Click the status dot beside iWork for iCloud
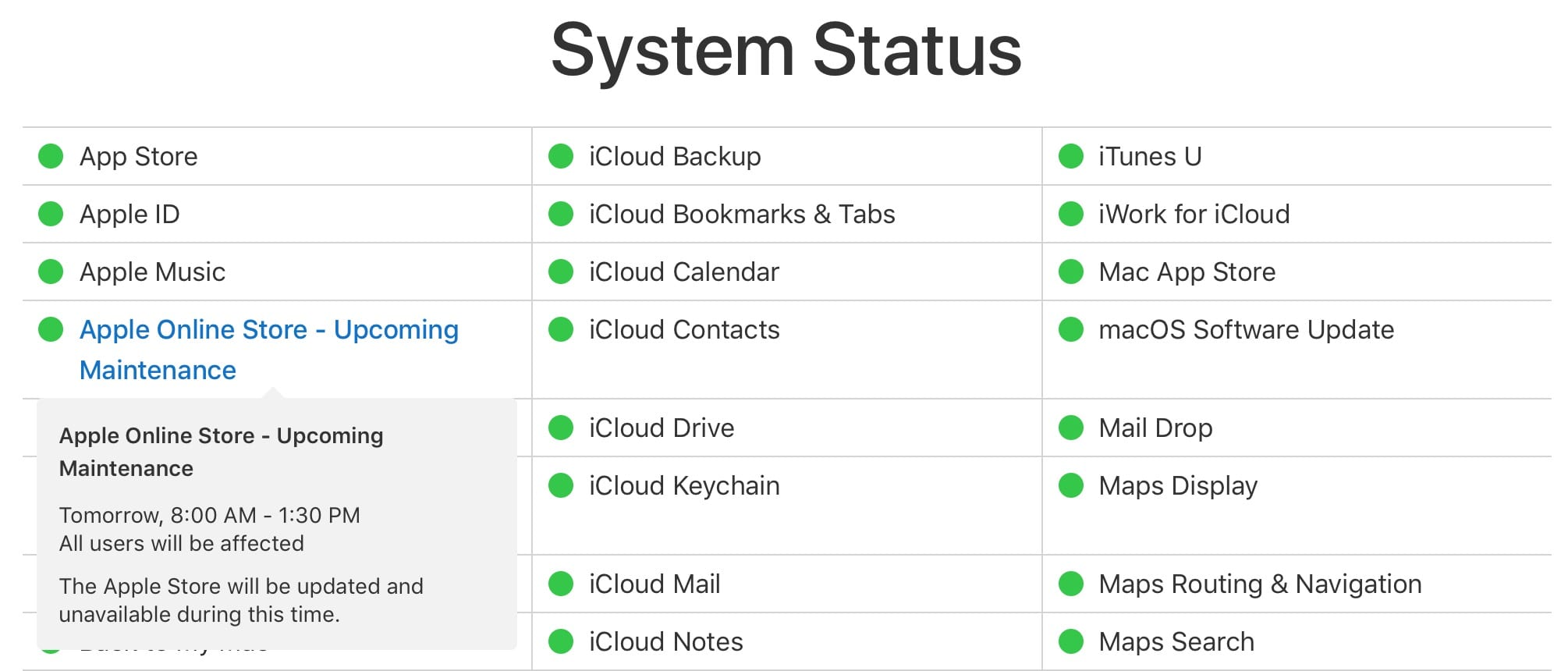1568x671 pixels. tap(1071, 214)
